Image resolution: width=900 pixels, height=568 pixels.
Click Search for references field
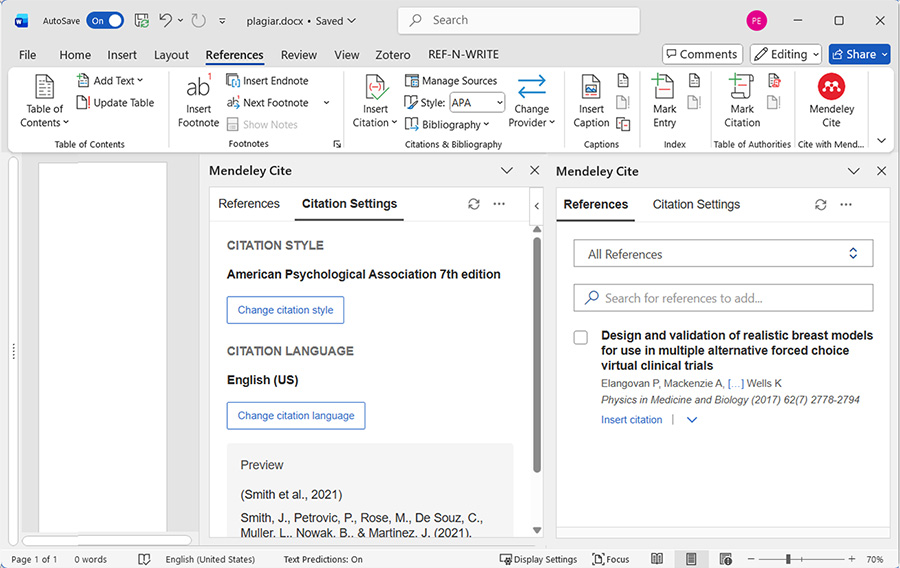pyautogui.click(x=723, y=298)
